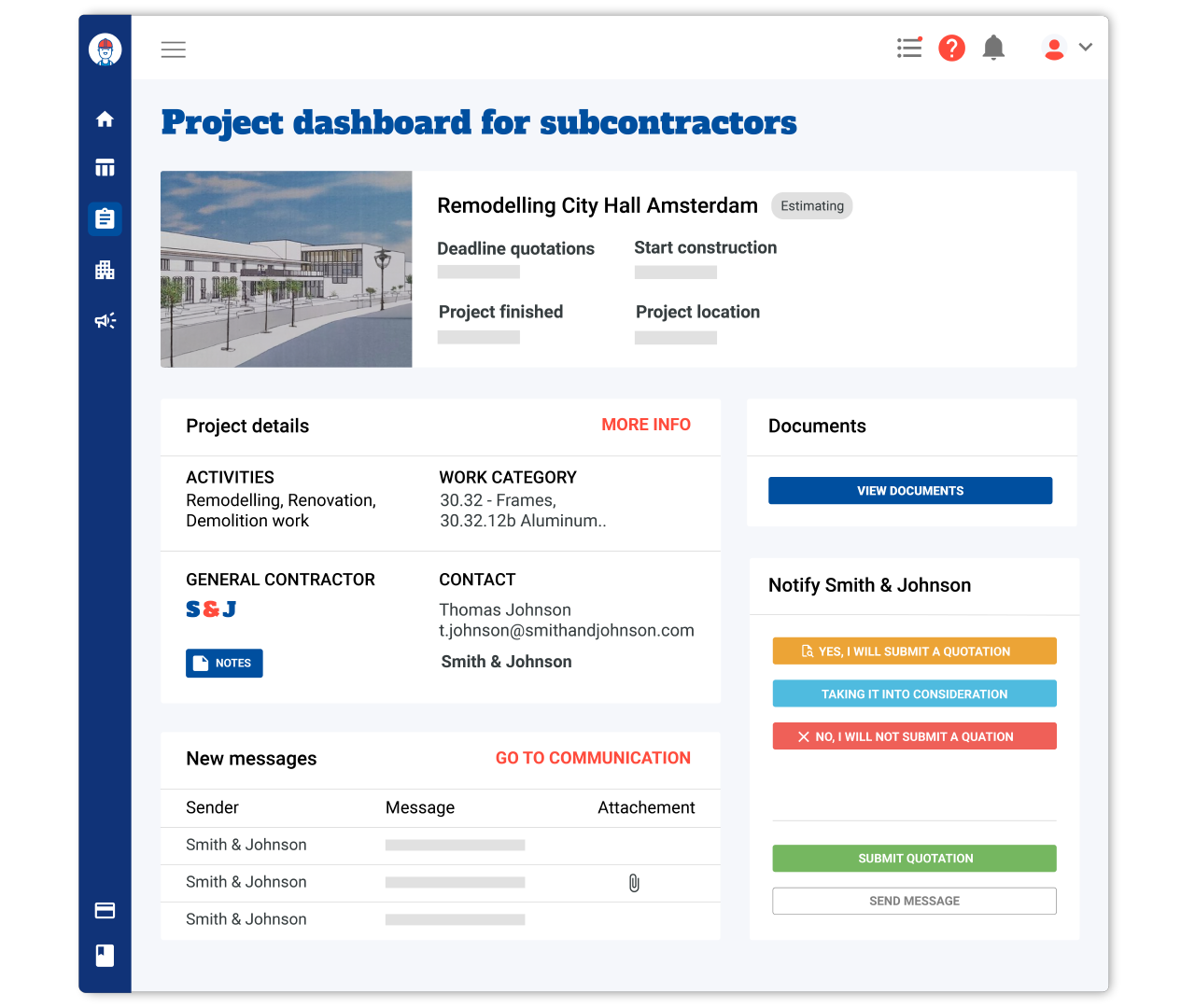Choose No, I will not submit a quation

[x=915, y=736]
